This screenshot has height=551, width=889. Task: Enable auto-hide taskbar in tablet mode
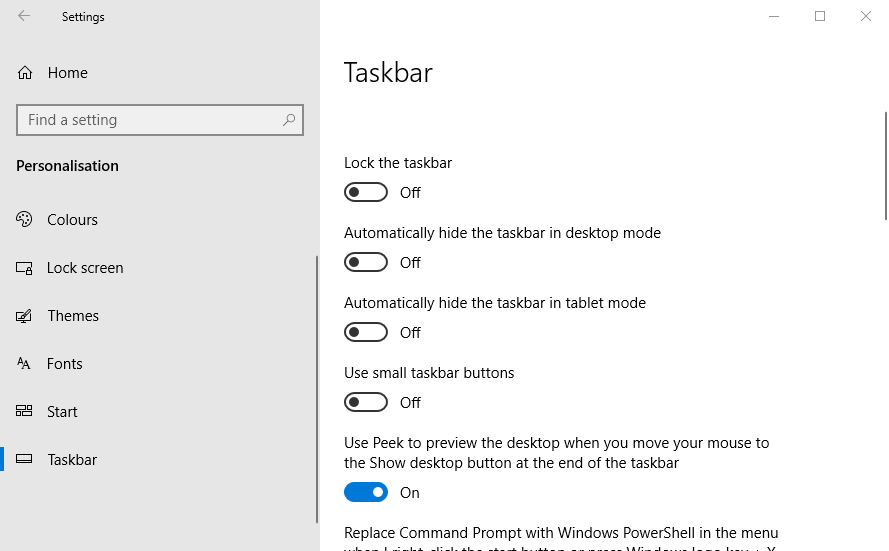[366, 332]
